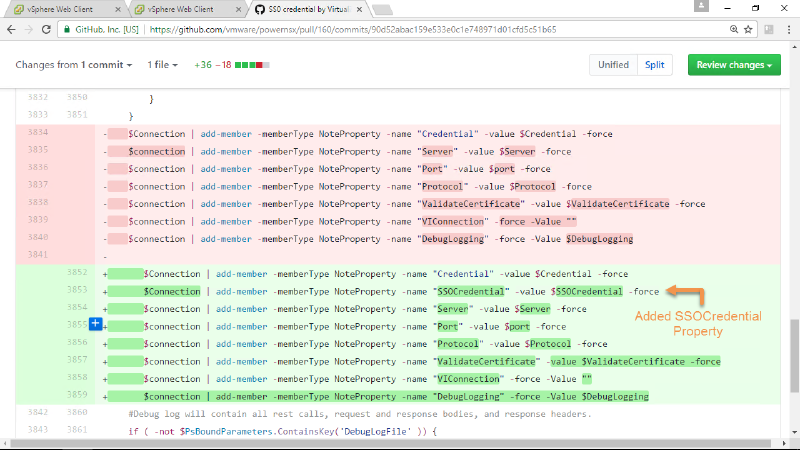Open the zoom magnifier icon in address bar
The width and height of the screenshot is (800, 450).
[x=734, y=30]
